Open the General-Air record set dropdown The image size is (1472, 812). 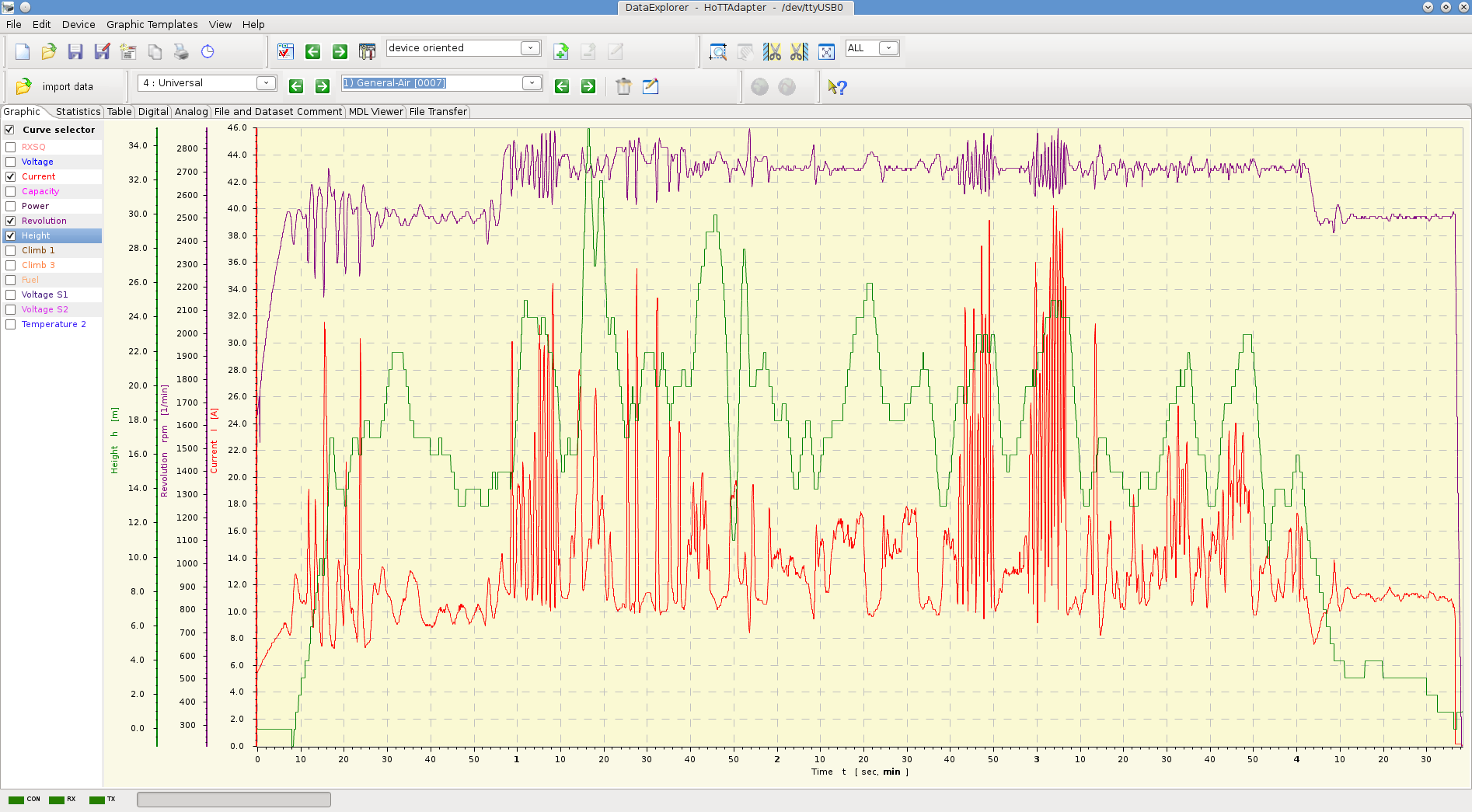pyautogui.click(x=532, y=83)
